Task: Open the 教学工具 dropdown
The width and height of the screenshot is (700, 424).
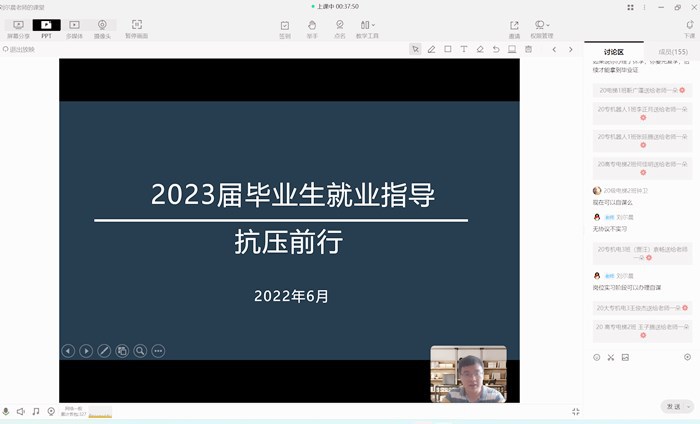Action: click(x=368, y=27)
